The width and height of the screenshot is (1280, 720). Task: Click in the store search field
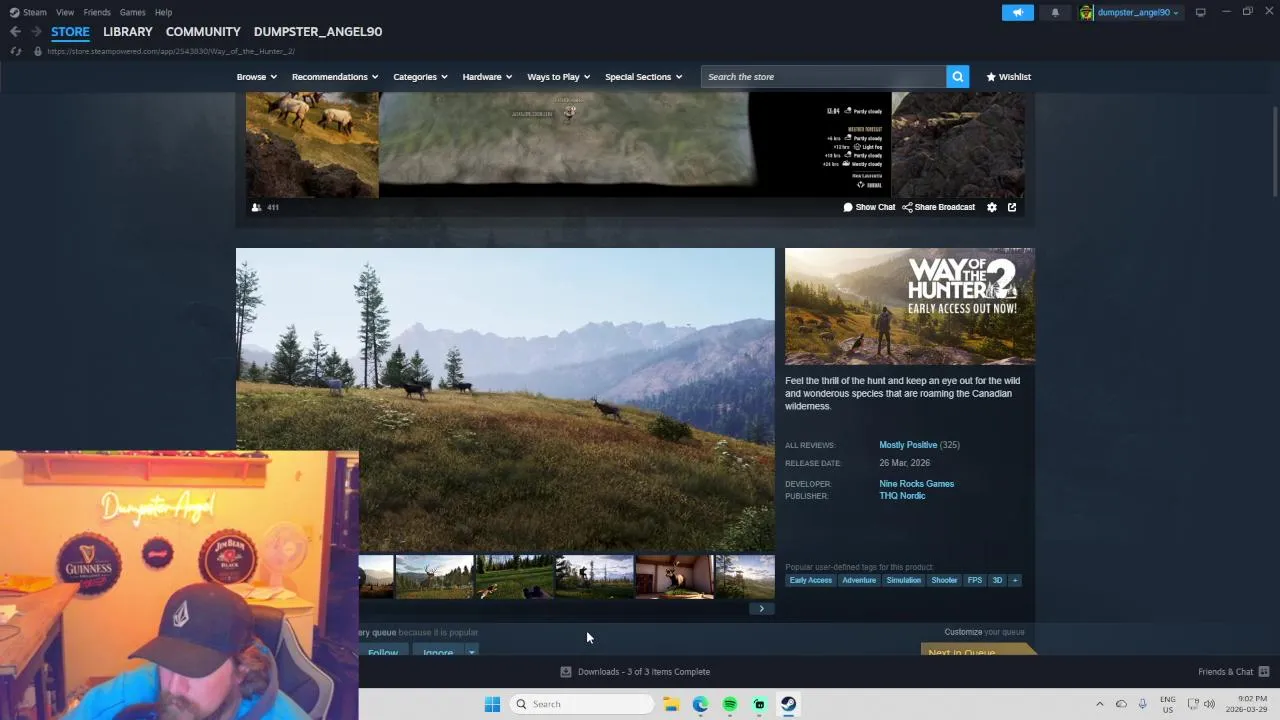[823, 77]
